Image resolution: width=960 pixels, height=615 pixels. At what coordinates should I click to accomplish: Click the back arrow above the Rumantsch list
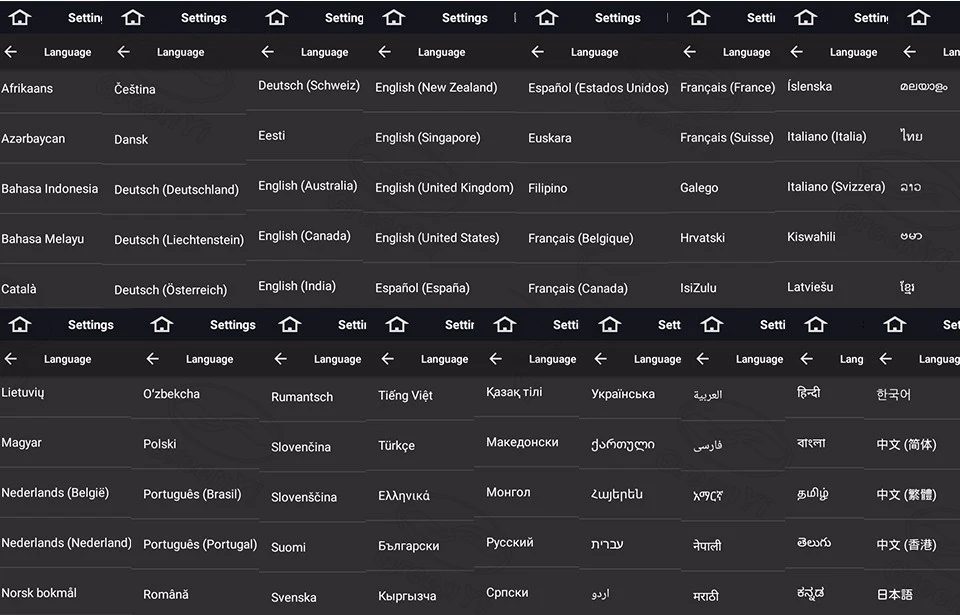pos(280,359)
